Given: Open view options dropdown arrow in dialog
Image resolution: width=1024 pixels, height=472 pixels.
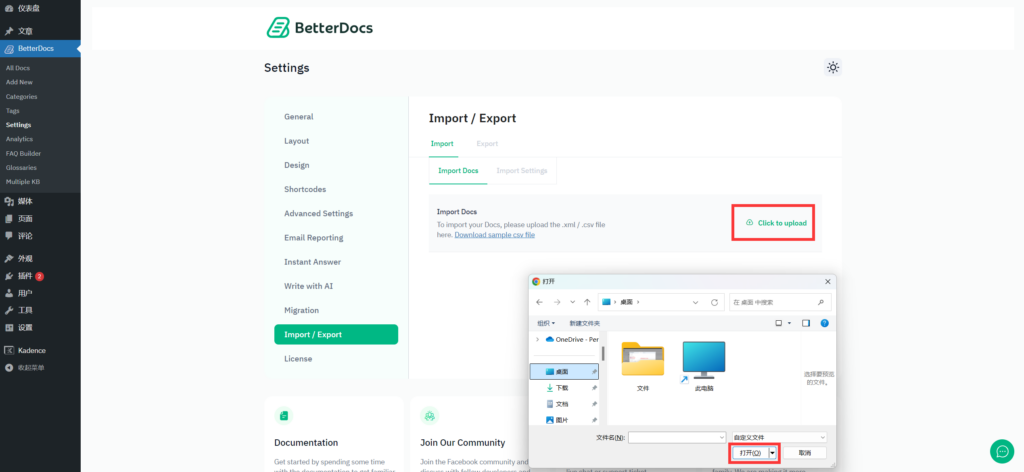Looking at the screenshot, I should [790, 323].
